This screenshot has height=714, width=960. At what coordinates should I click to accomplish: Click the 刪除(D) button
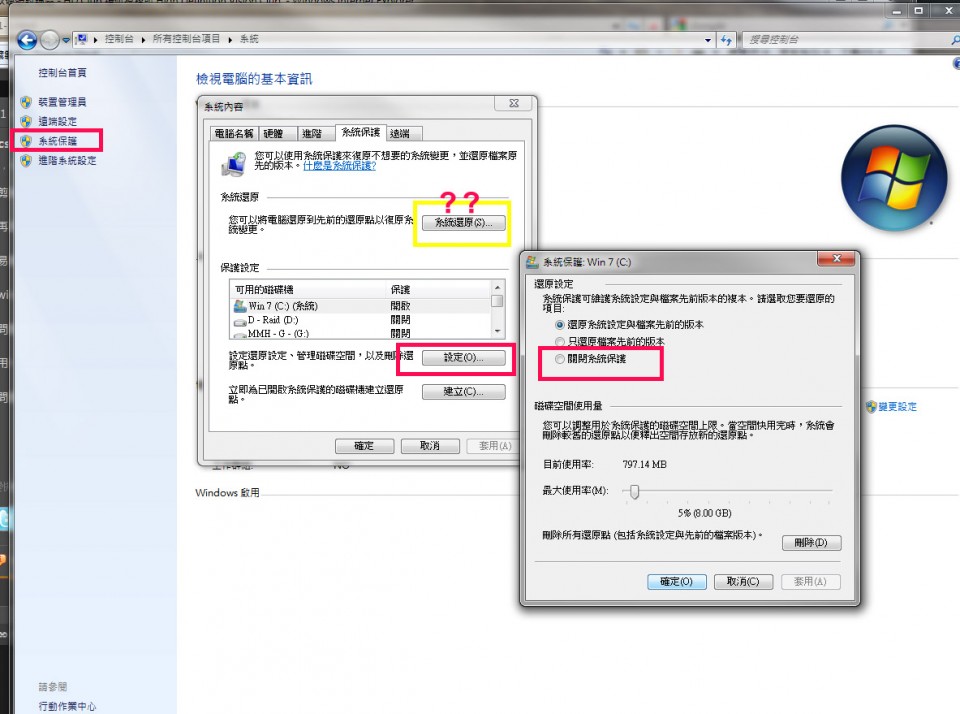[810, 543]
